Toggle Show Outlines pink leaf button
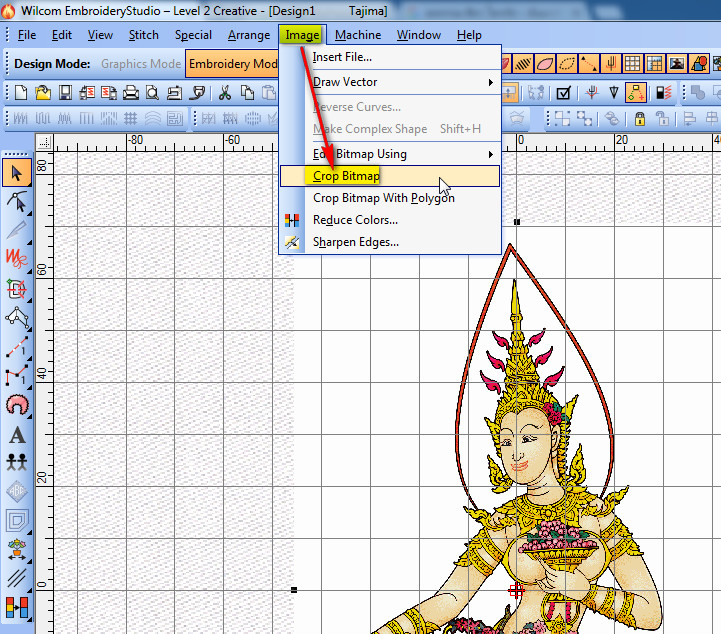 point(545,64)
